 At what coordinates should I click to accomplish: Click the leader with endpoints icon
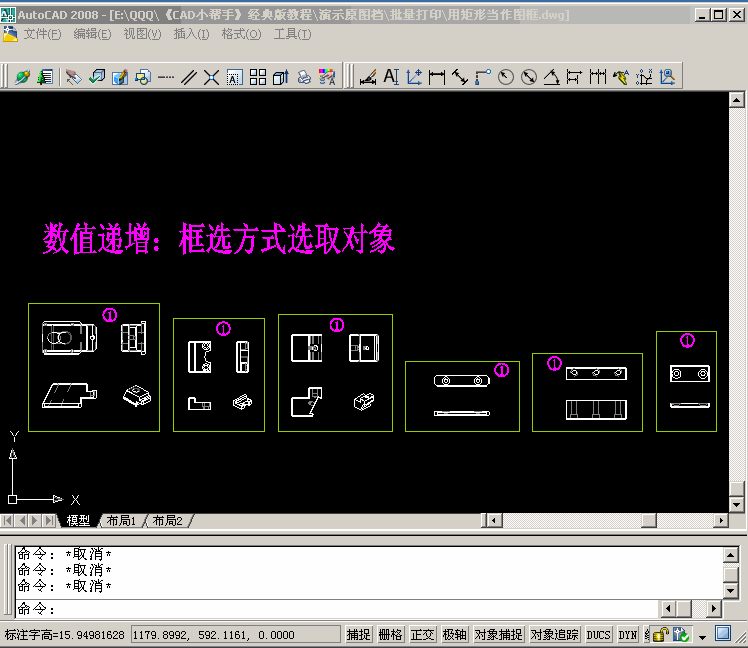pos(483,77)
